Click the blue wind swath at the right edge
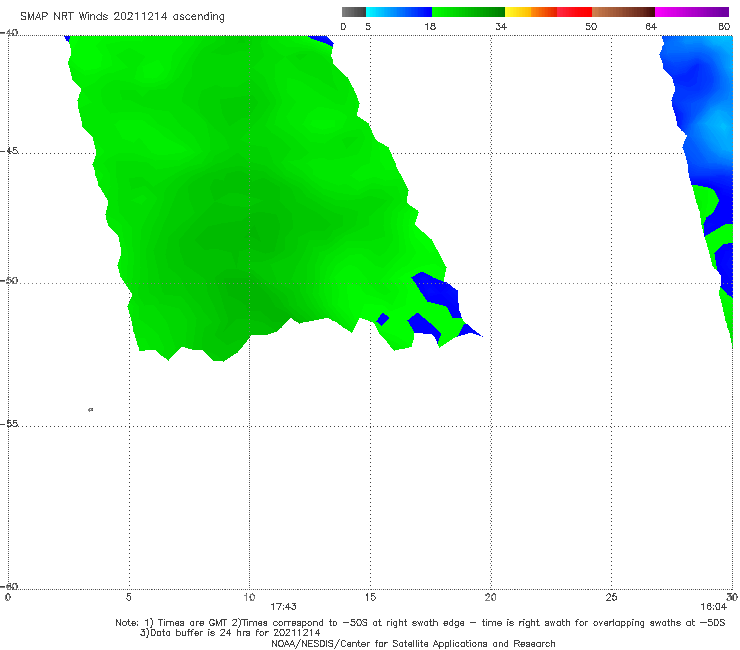Screen dimensions: 740x650 coord(703,118)
